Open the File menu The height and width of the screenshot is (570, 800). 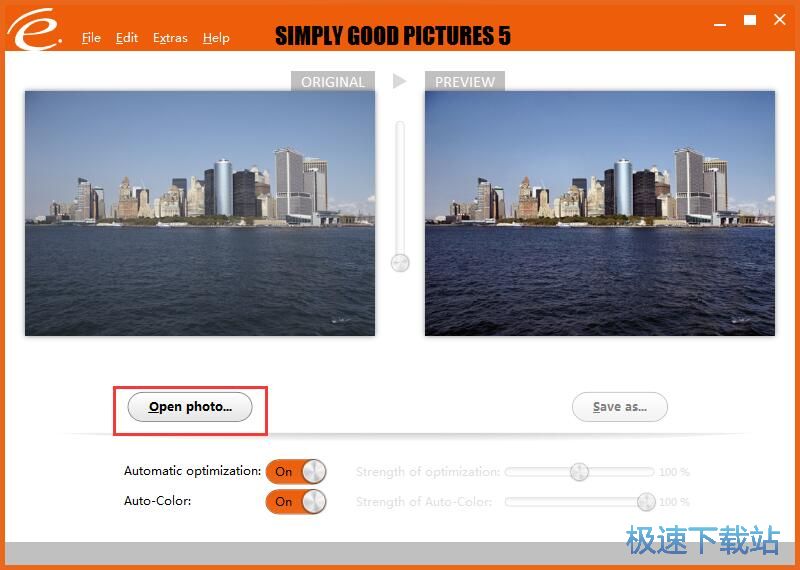click(x=91, y=38)
